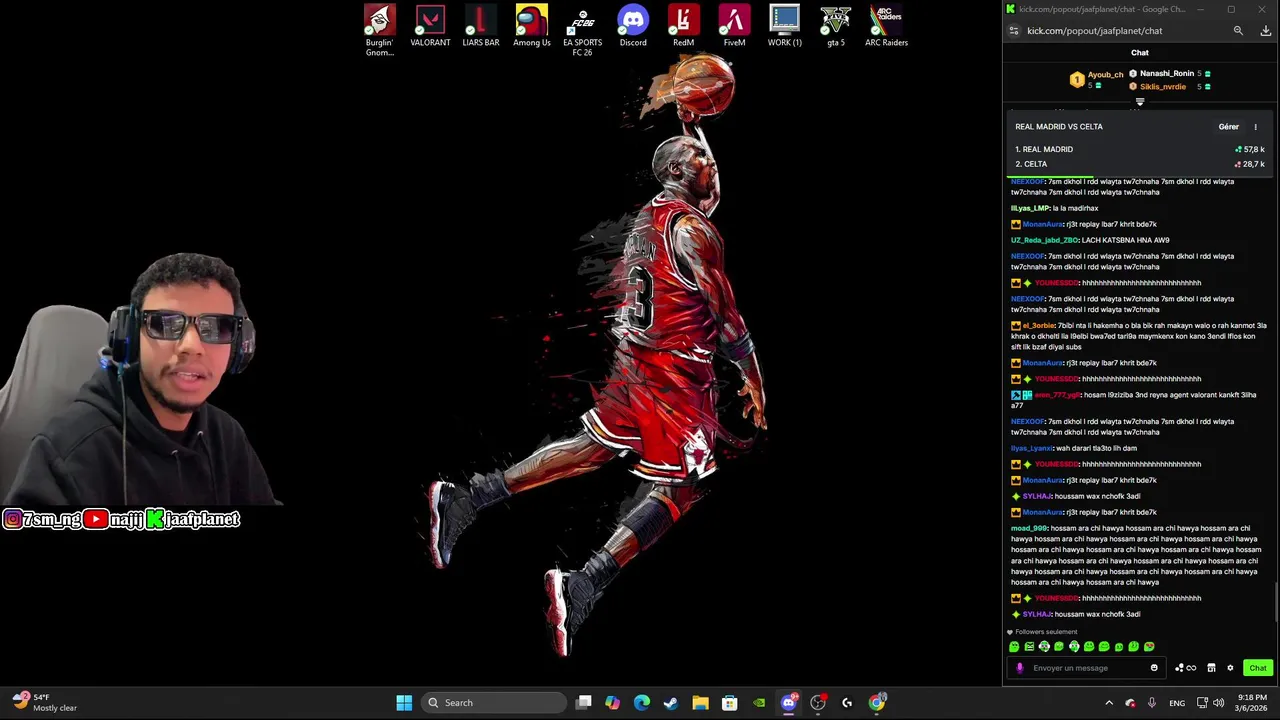This screenshot has width=1280, height=720.
Task: Open the channel points icon beside infinity
Action: pos(1179,668)
